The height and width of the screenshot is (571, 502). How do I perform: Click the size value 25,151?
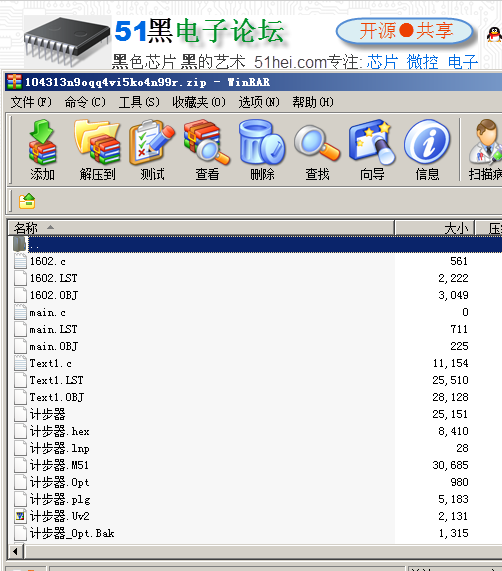point(450,414)
